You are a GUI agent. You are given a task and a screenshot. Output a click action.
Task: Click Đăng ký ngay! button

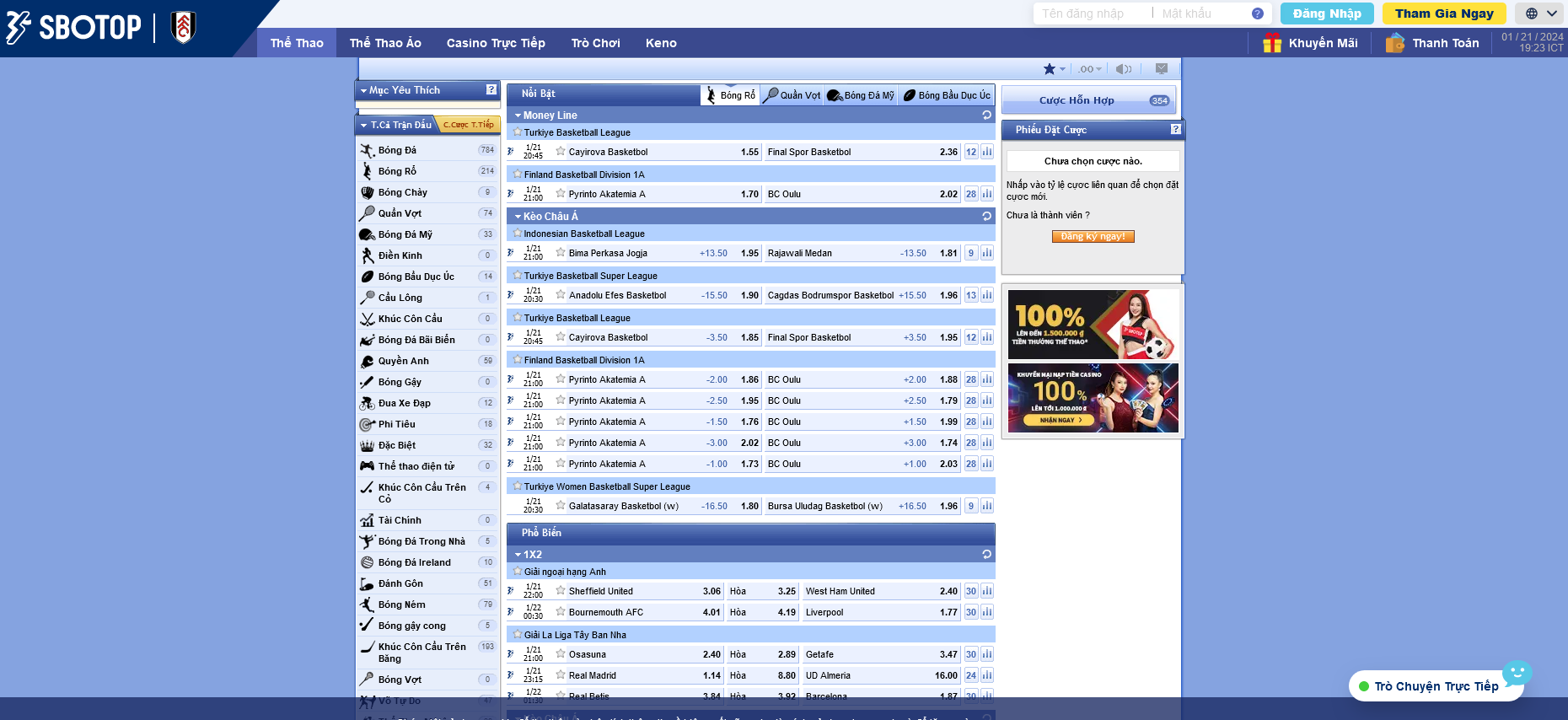point(1093,237)
